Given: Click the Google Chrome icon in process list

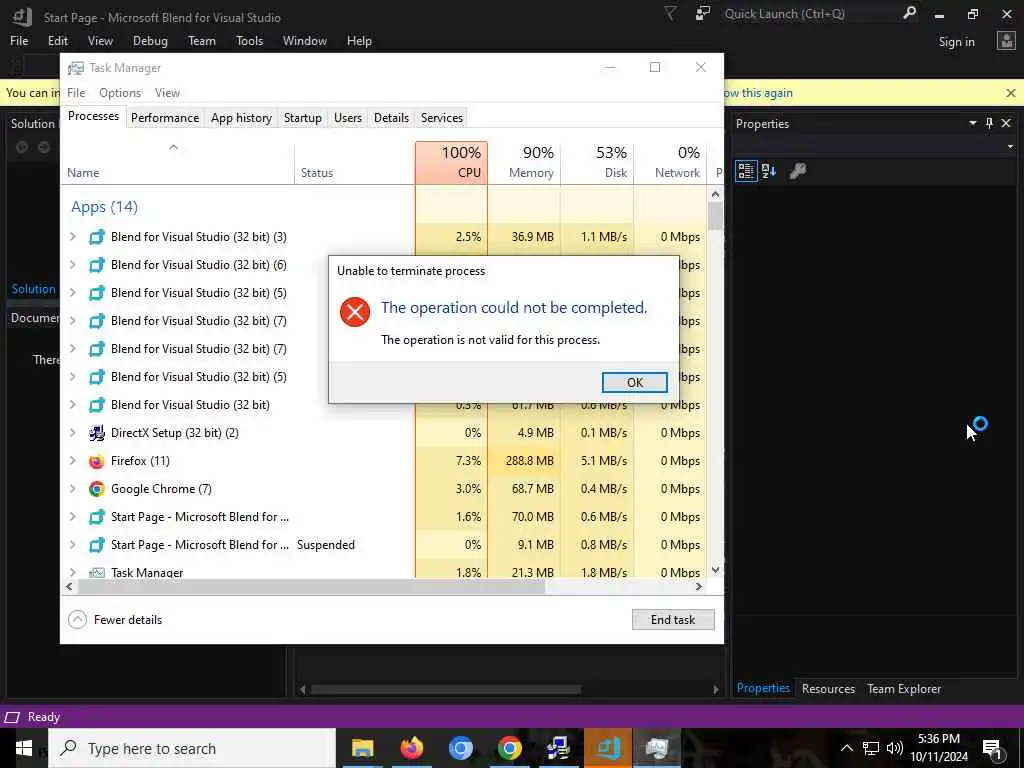Looking at the screenshot, I should 97,488.
